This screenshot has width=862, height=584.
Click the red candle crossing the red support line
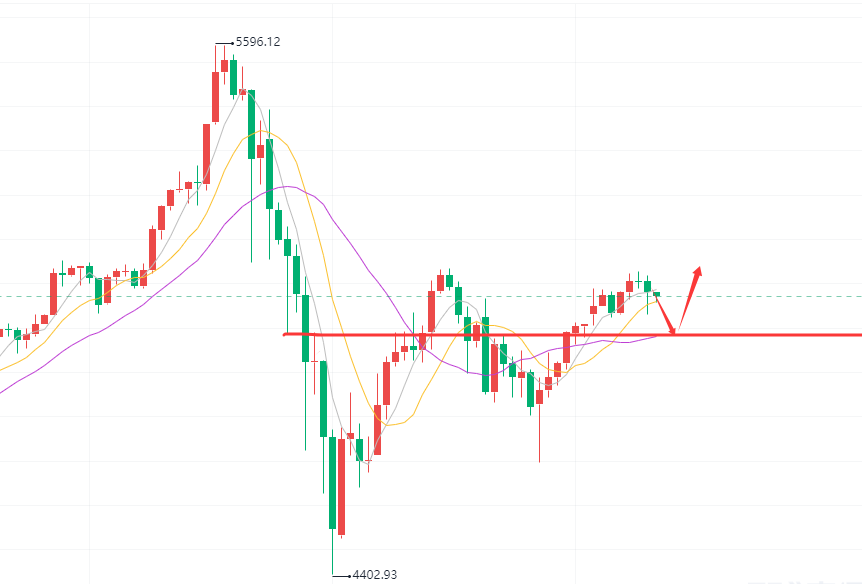pyautogui.click(x=566, y=347)
